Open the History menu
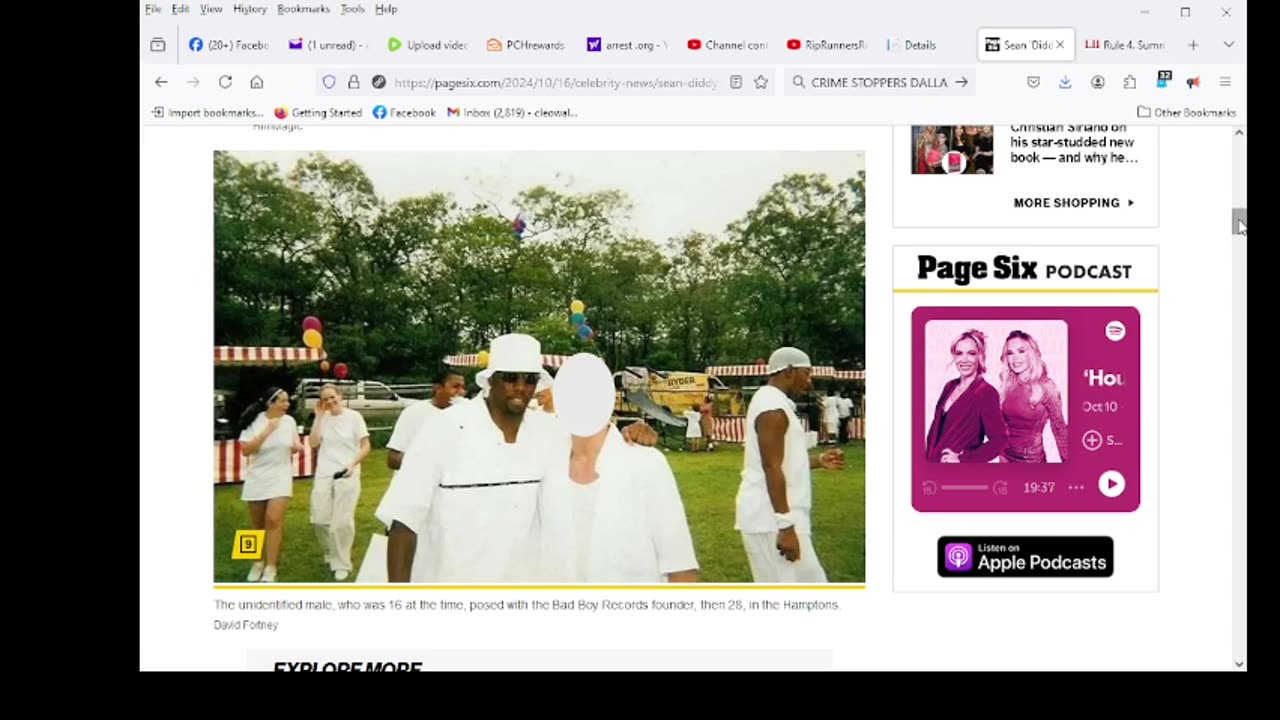 coord(250,9)
